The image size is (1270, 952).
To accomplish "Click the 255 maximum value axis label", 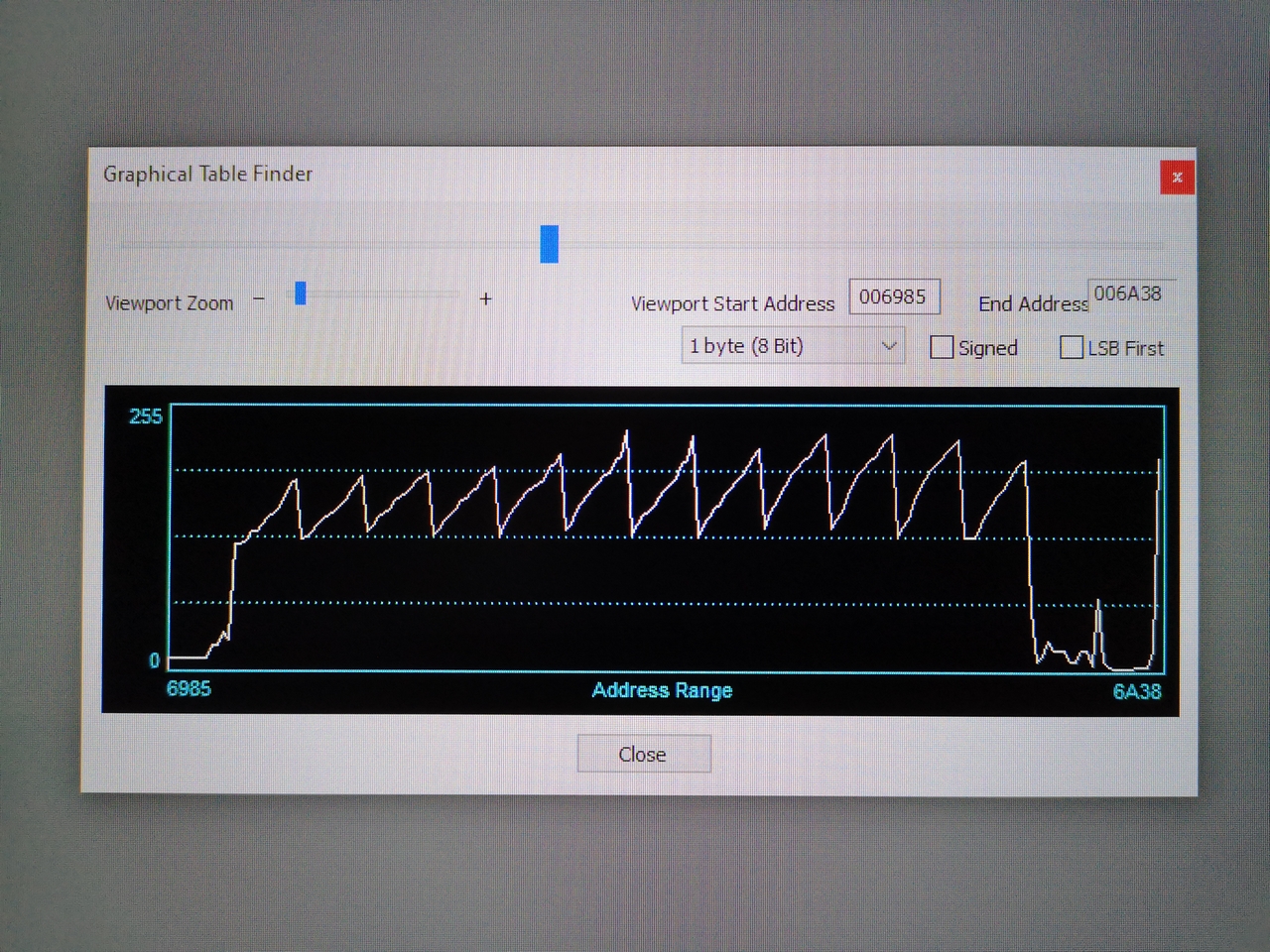I will (x=146, y=416).
